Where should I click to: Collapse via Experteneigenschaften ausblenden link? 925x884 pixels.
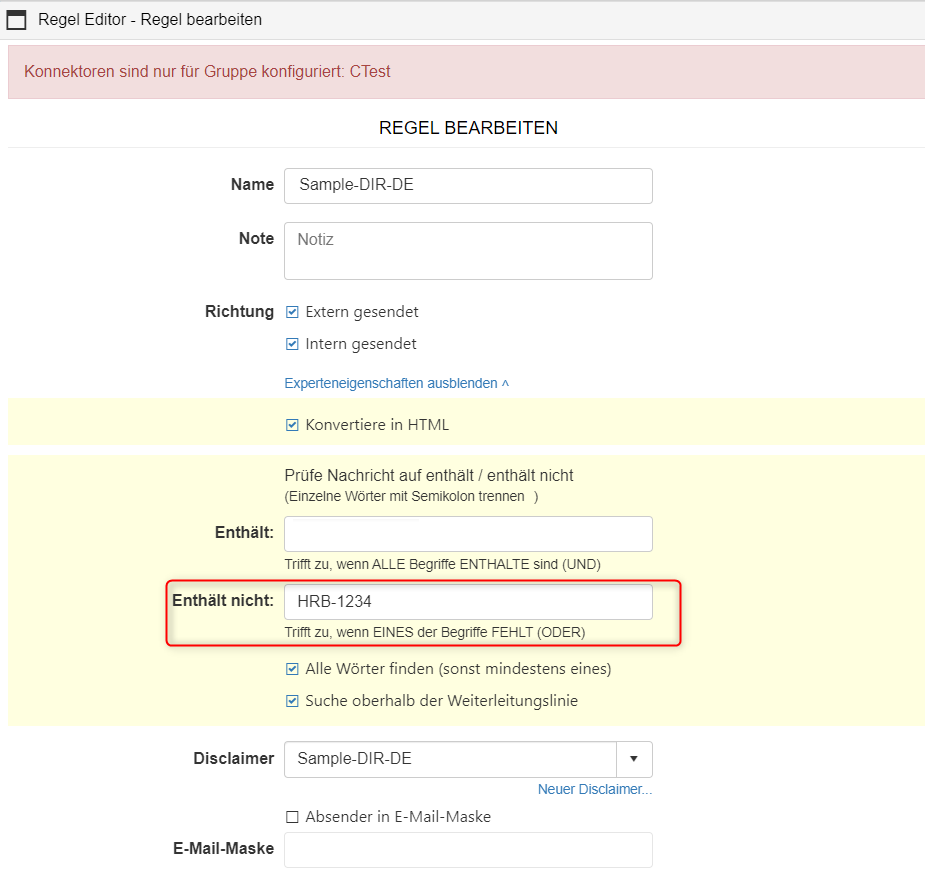pyautogui.click(x=396, y=383)
